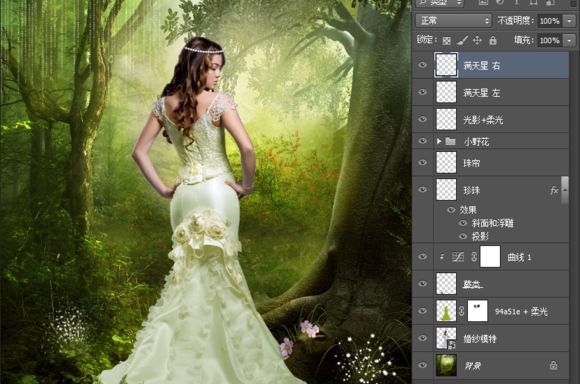Open the 不透明度 opacity slider arrow
The width and height of the screenshot is (580, 384).
[x=569, y=21]
